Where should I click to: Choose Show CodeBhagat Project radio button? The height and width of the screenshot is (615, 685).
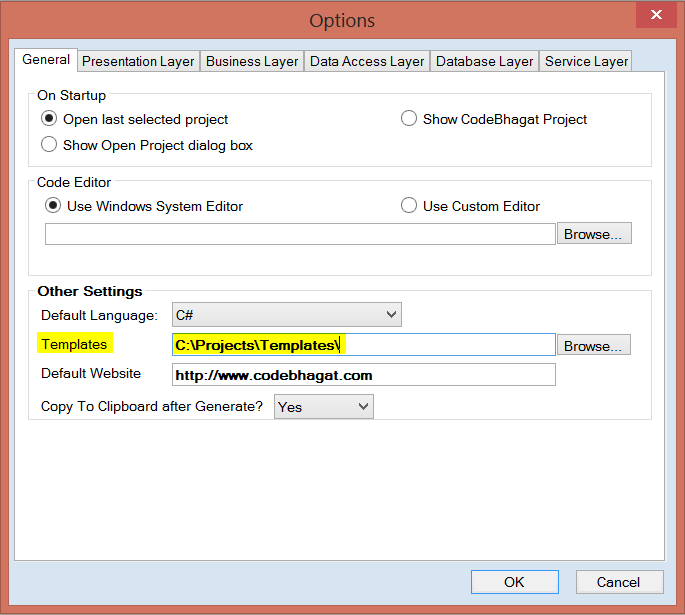(409, 119)
